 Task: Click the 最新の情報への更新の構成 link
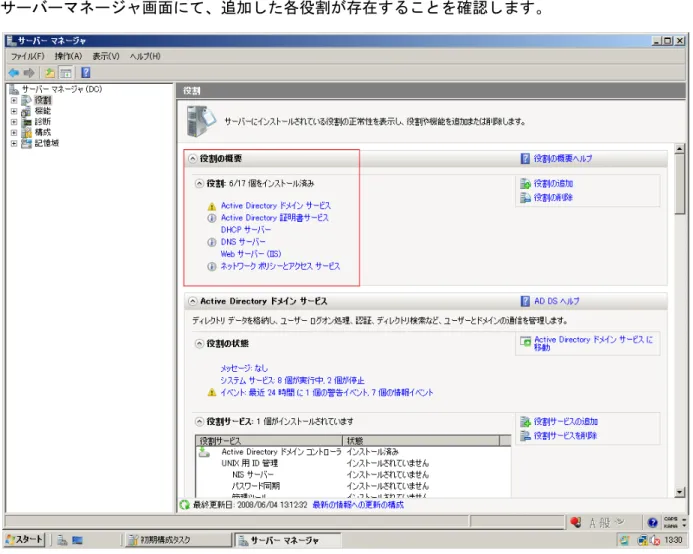pos(358,505)
